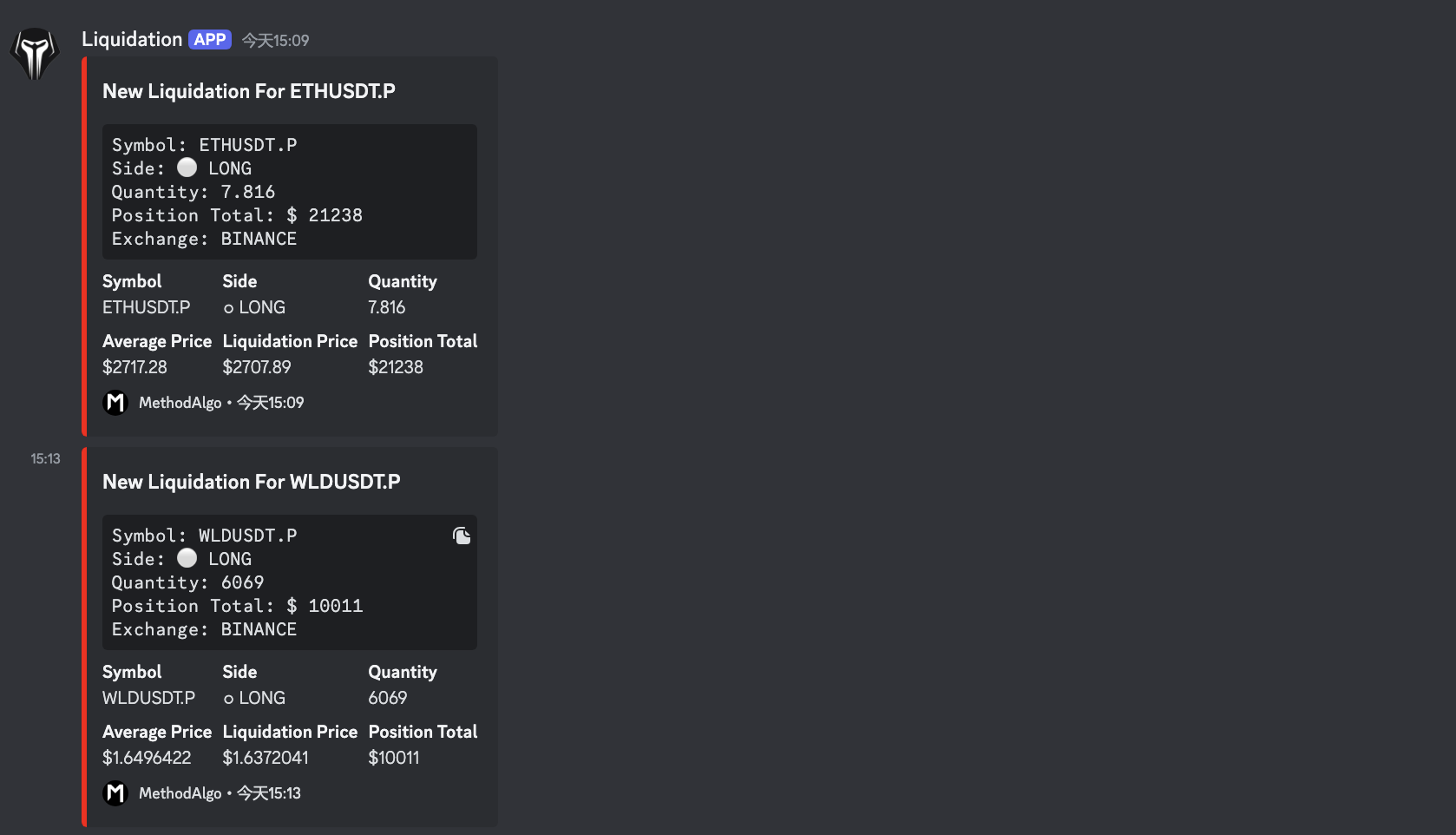Copy the WLDUSDT.P code block contents
Viewport: 1456px width, 835px height.
tap(462, 536)
